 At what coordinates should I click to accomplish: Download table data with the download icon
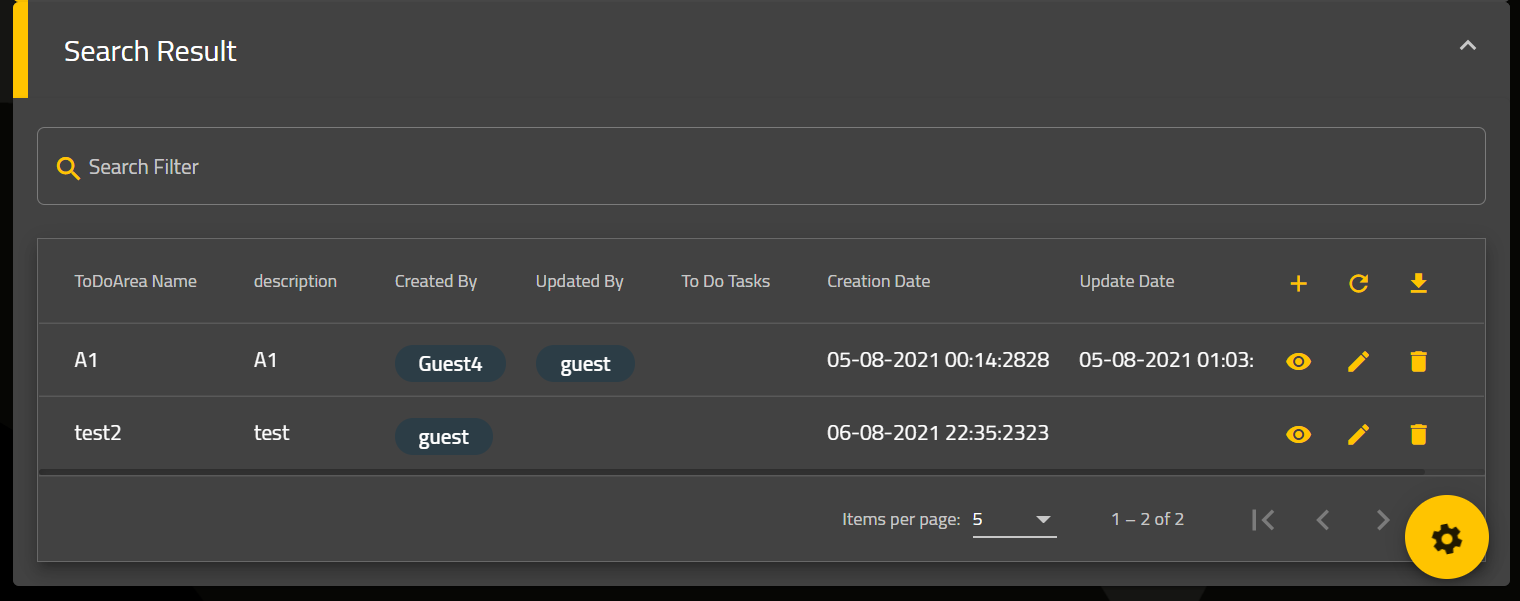tap(1418, 284)
